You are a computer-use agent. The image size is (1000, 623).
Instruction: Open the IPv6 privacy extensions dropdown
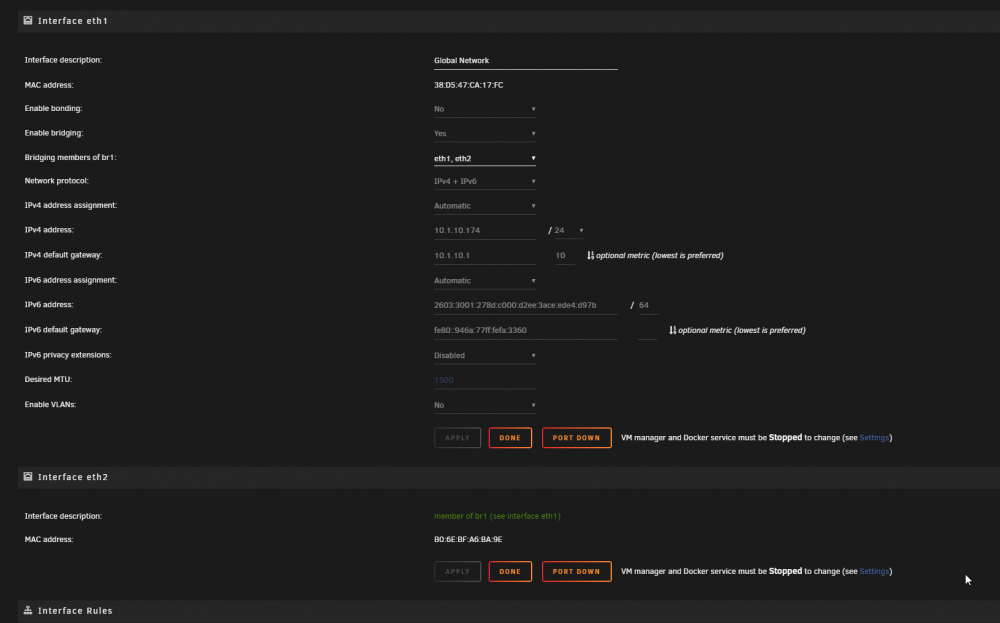pyautogui.click(x=485, y=355)
